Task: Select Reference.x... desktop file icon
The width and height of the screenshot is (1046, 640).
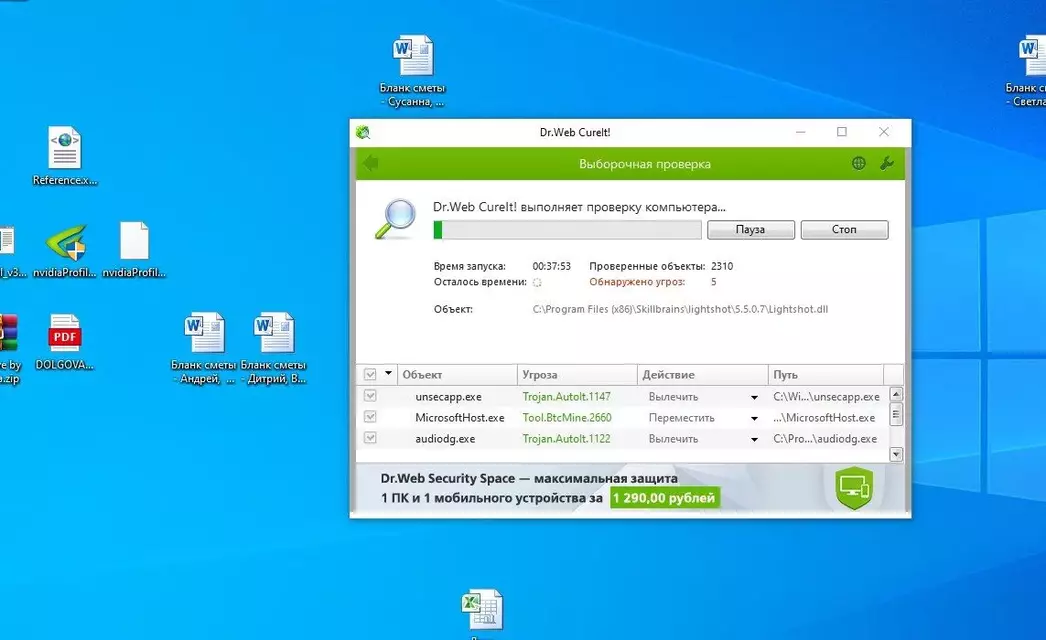Action: (x=65, y=156)
